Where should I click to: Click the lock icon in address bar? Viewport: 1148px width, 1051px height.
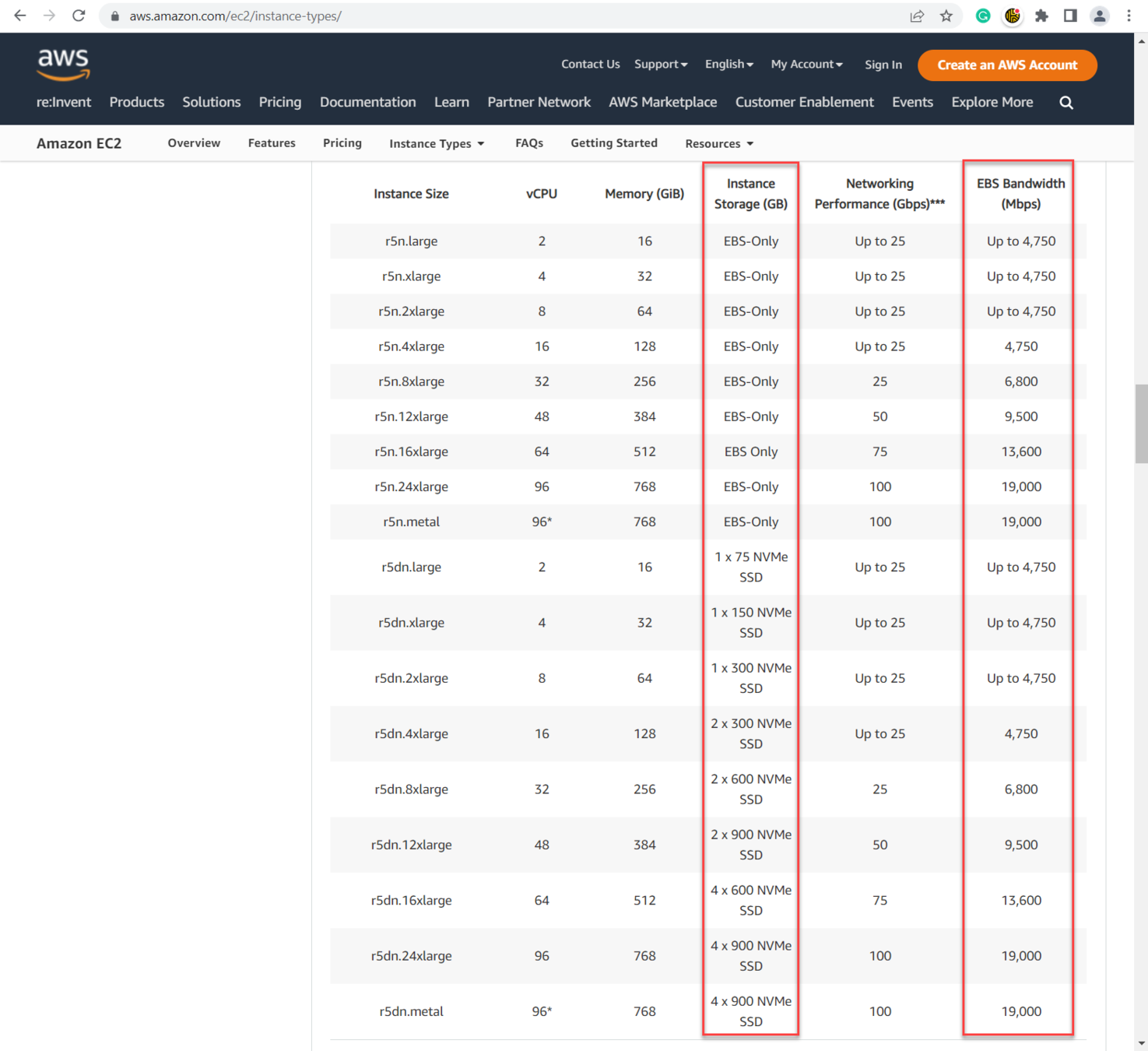115,16
